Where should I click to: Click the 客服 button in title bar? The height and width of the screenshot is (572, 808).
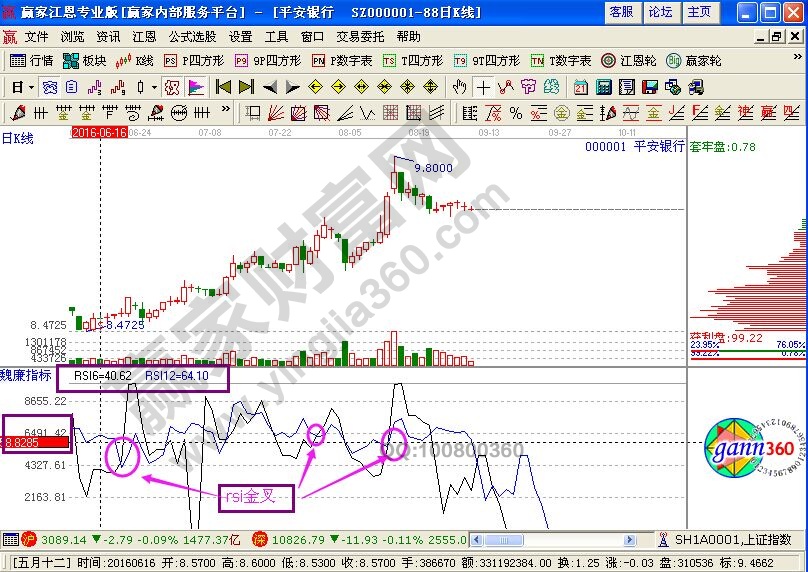coord(621,12)
